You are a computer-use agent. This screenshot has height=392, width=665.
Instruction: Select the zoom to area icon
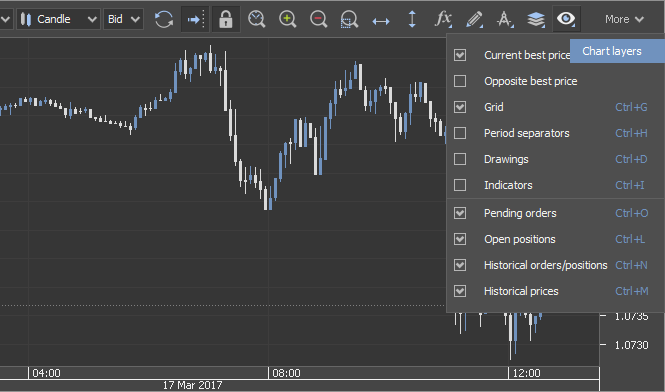tap(349, 20)
